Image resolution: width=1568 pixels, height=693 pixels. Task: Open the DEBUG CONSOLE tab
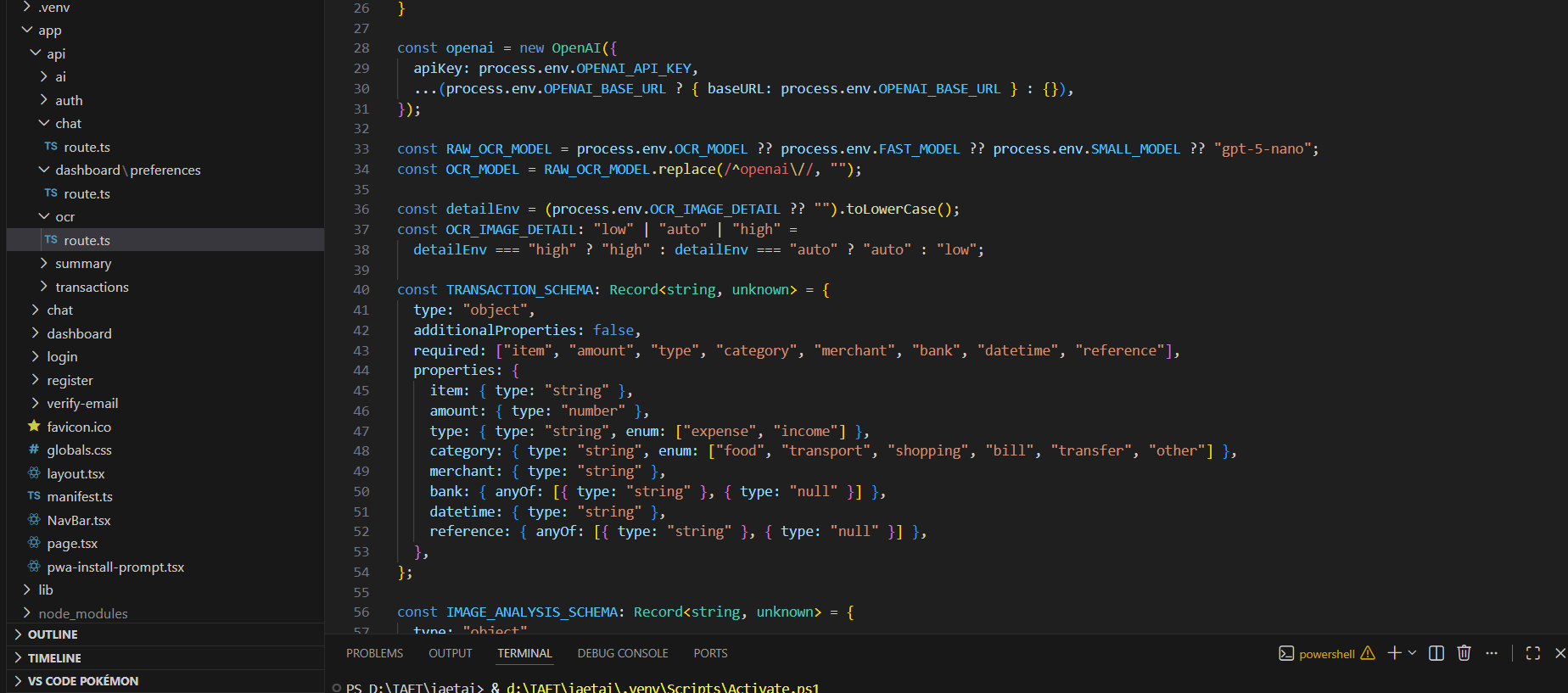pyautogui.click(x=623, y=653)
